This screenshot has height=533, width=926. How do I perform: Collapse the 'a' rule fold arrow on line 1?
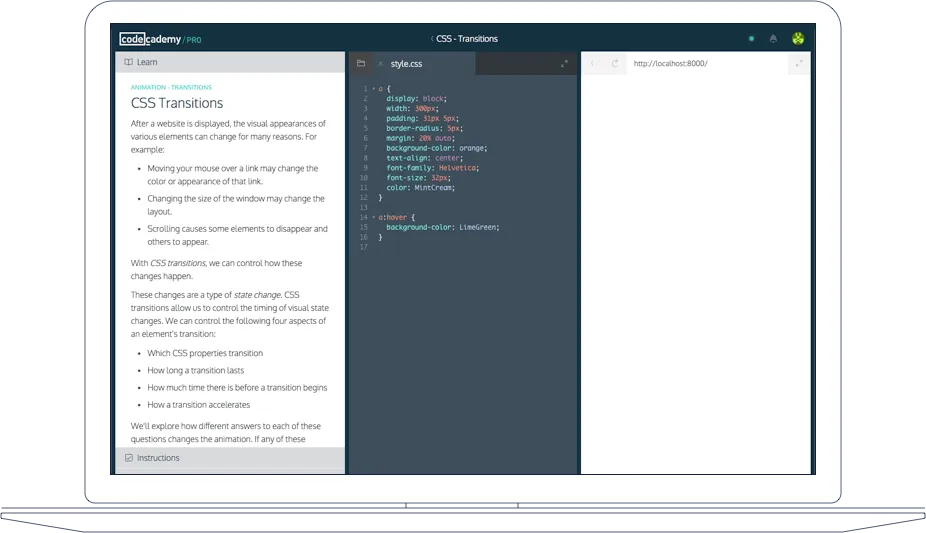point(373,89)
